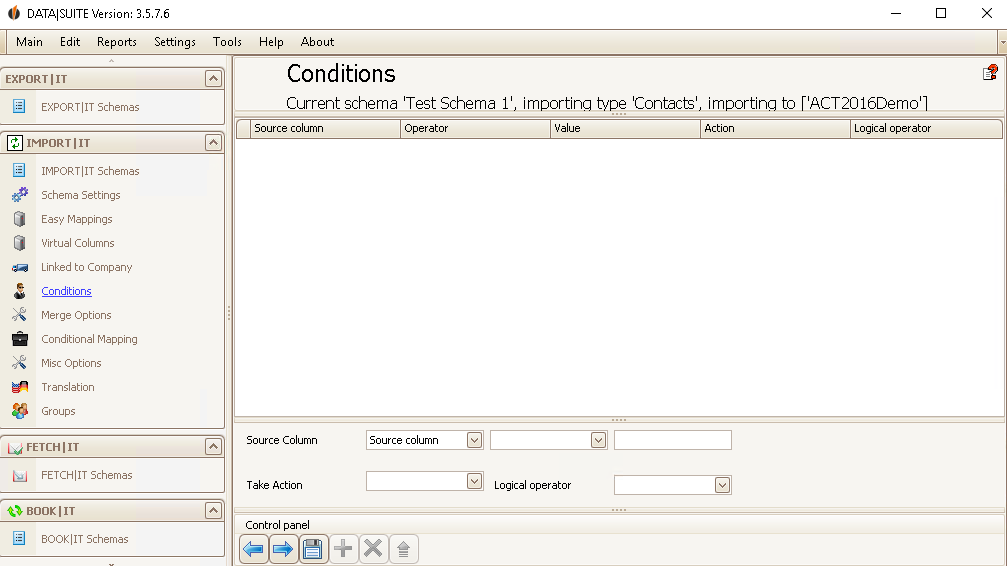The image size is (1007, 566).
Task: Open Easy Mappings page
Action: point(76,219)
